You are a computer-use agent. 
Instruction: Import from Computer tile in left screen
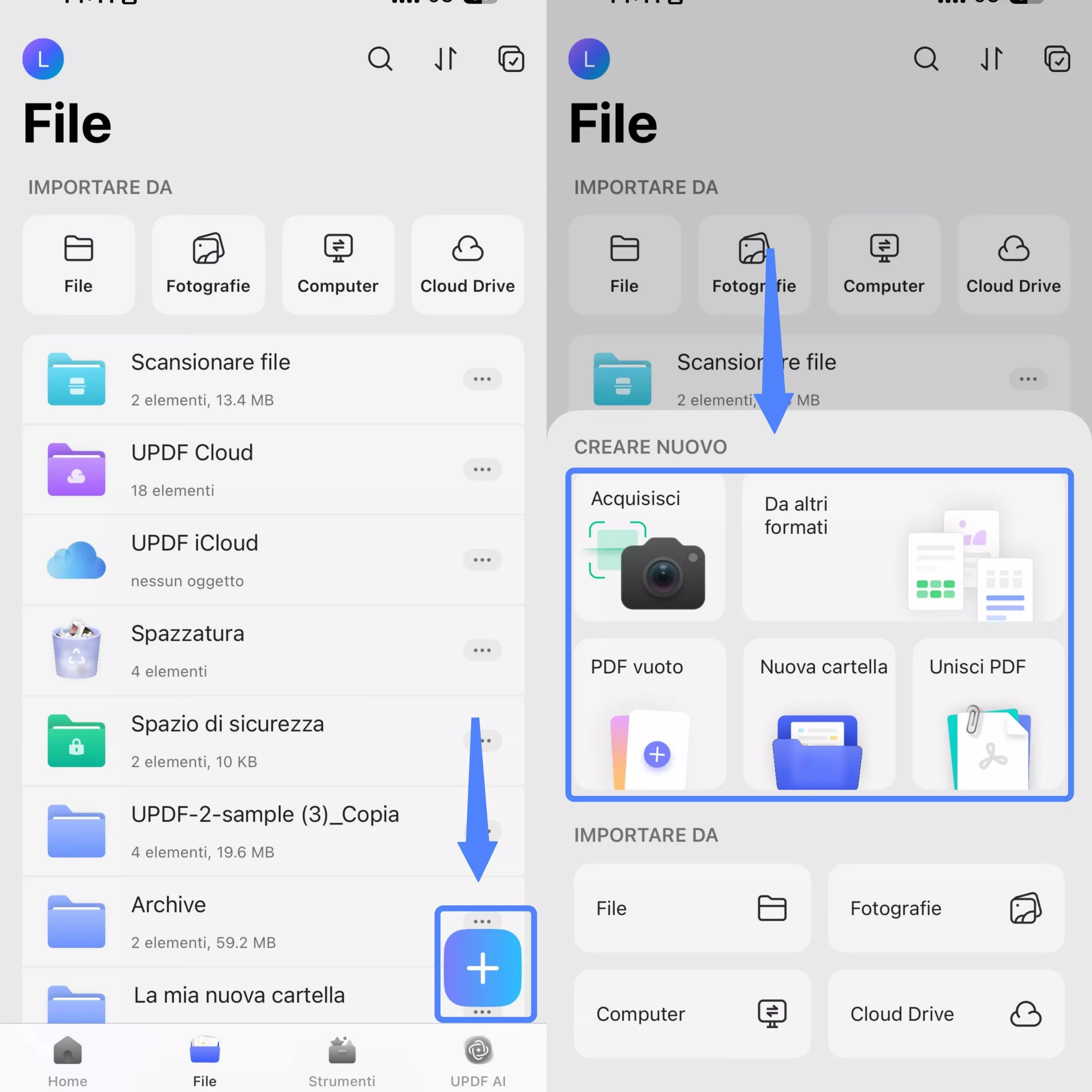(338, 264)
